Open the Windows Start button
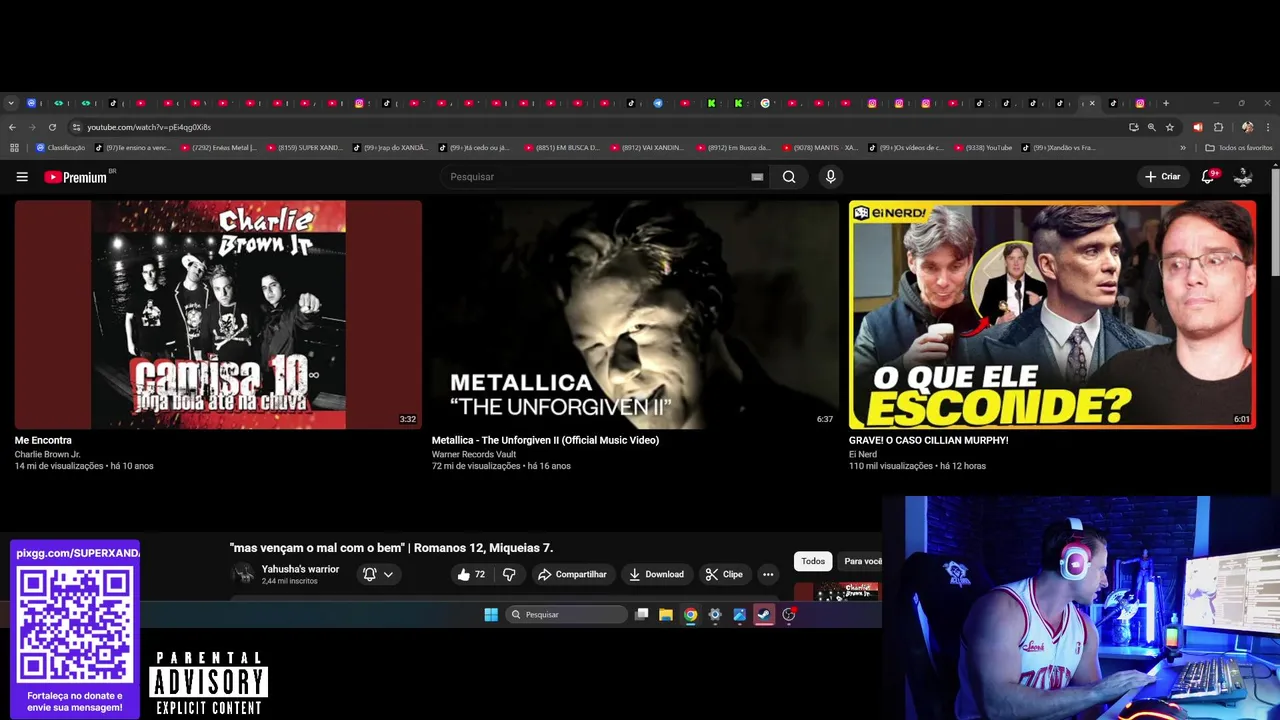The height and width of the screenshot is (720, 1280). coord(491,615)
